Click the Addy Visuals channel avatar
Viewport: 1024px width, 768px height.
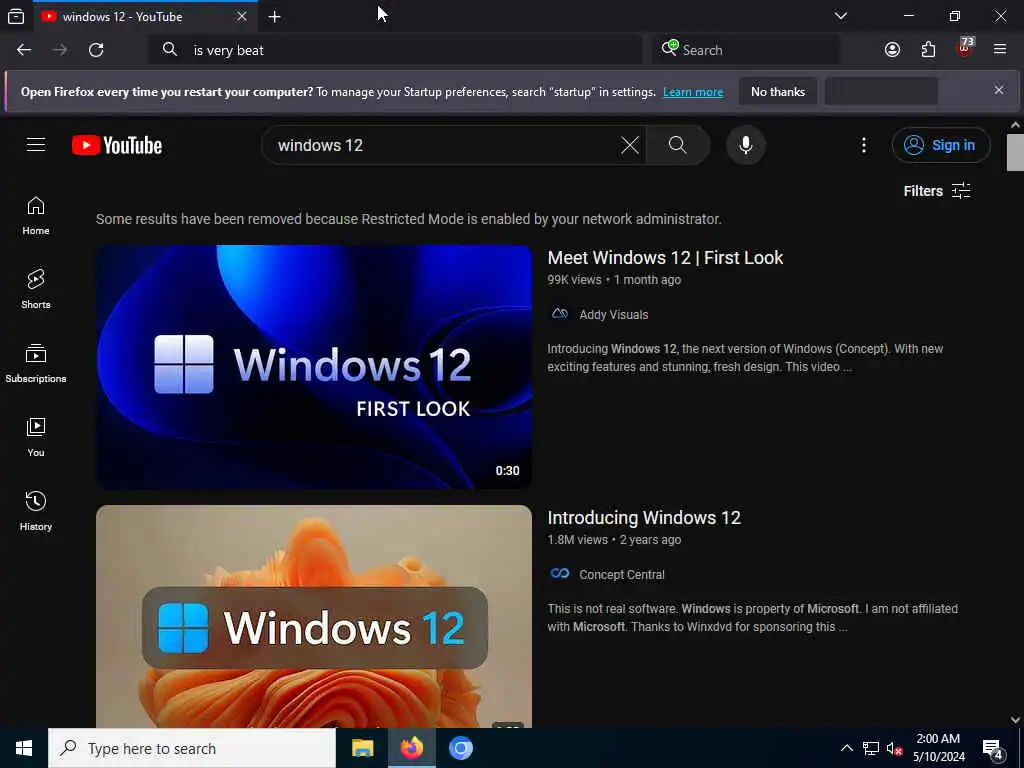pos(560,313)
